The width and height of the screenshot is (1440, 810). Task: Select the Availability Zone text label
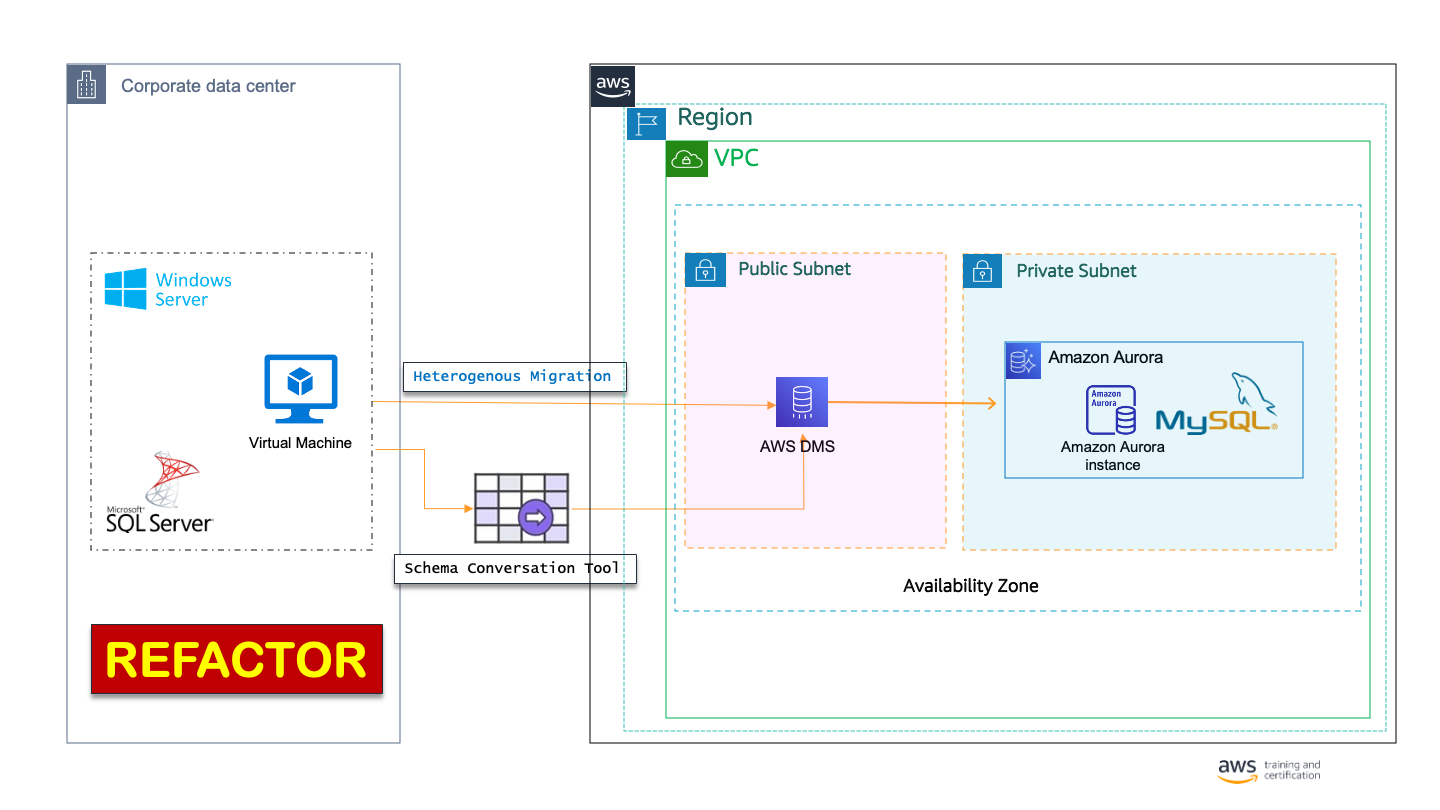point(970,586)
